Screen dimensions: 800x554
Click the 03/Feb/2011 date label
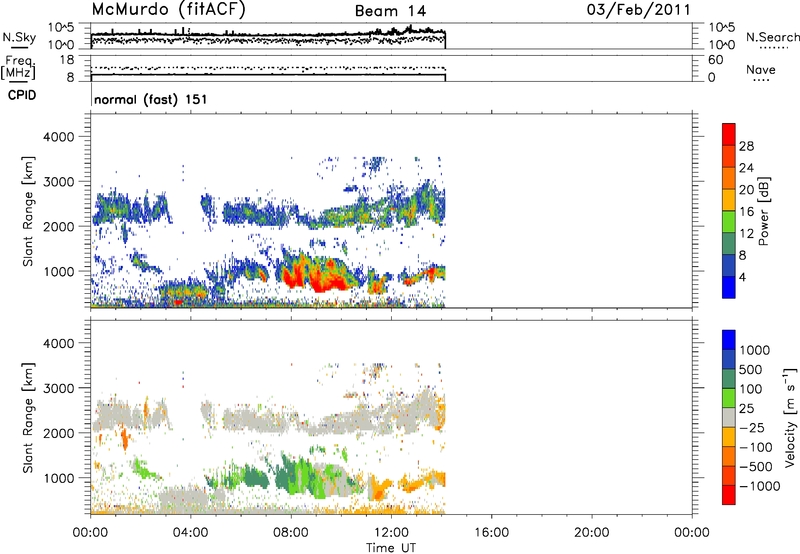(x=638, y=10)
